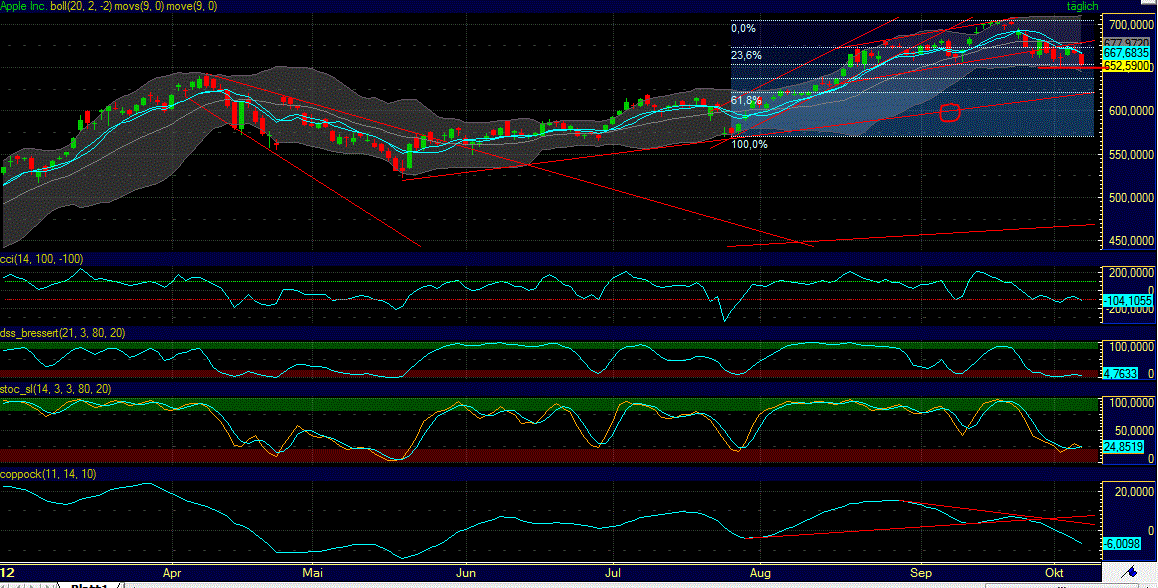Click the Aug month label on the time axis
Image resolution: width=1158 pixels, height=588 pixels.
[x=759, y=573]
